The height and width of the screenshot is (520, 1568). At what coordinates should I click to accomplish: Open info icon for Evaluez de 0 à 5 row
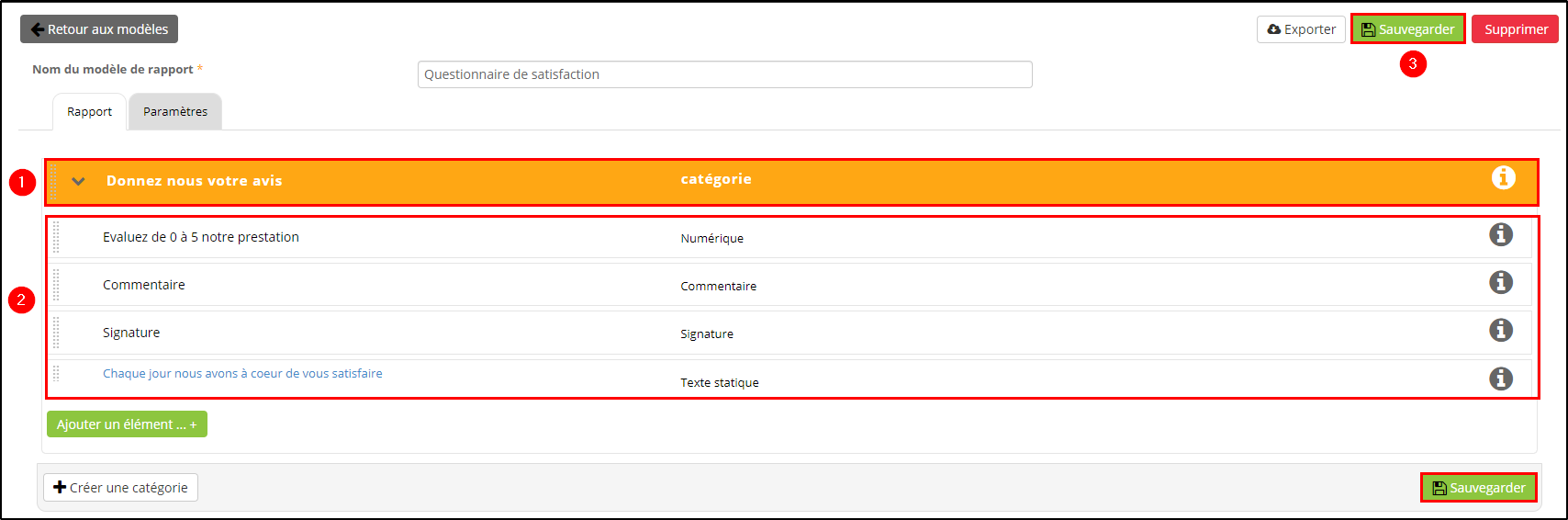coord(1501,234)
